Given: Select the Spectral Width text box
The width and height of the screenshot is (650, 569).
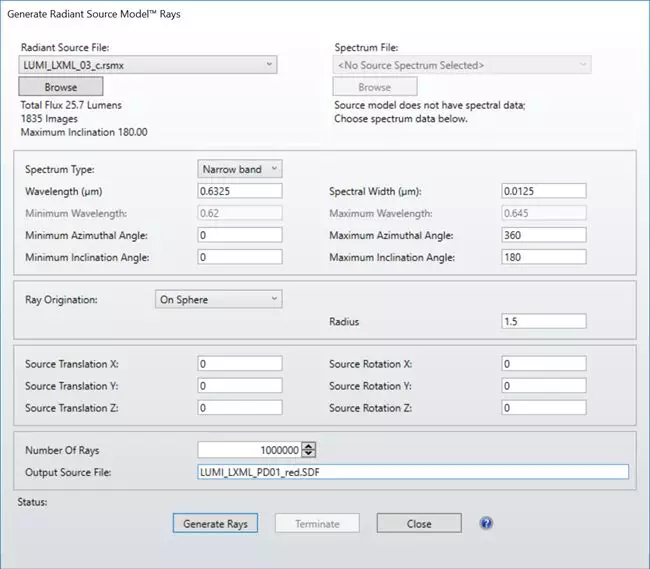Looking at the screenshot, I should coord(543,191).
